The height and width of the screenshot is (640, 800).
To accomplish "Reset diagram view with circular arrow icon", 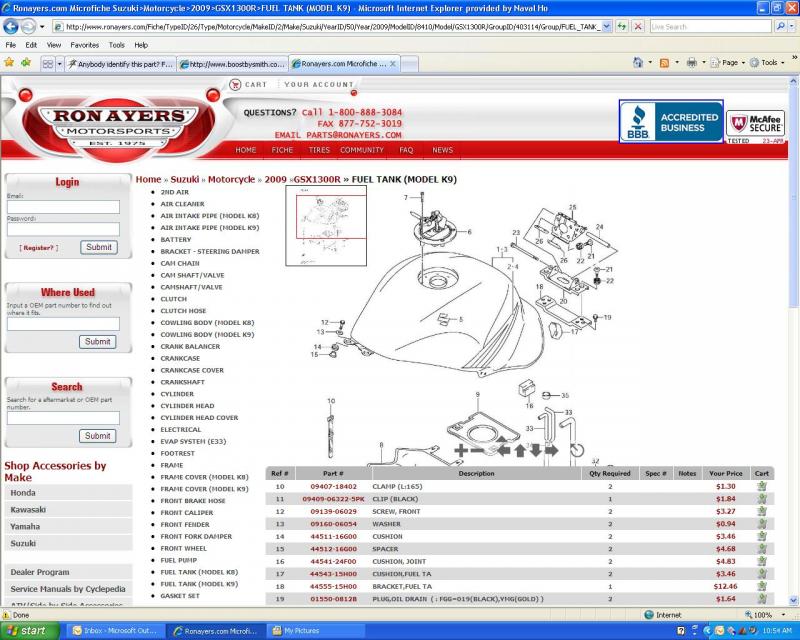I will [577, 451].
